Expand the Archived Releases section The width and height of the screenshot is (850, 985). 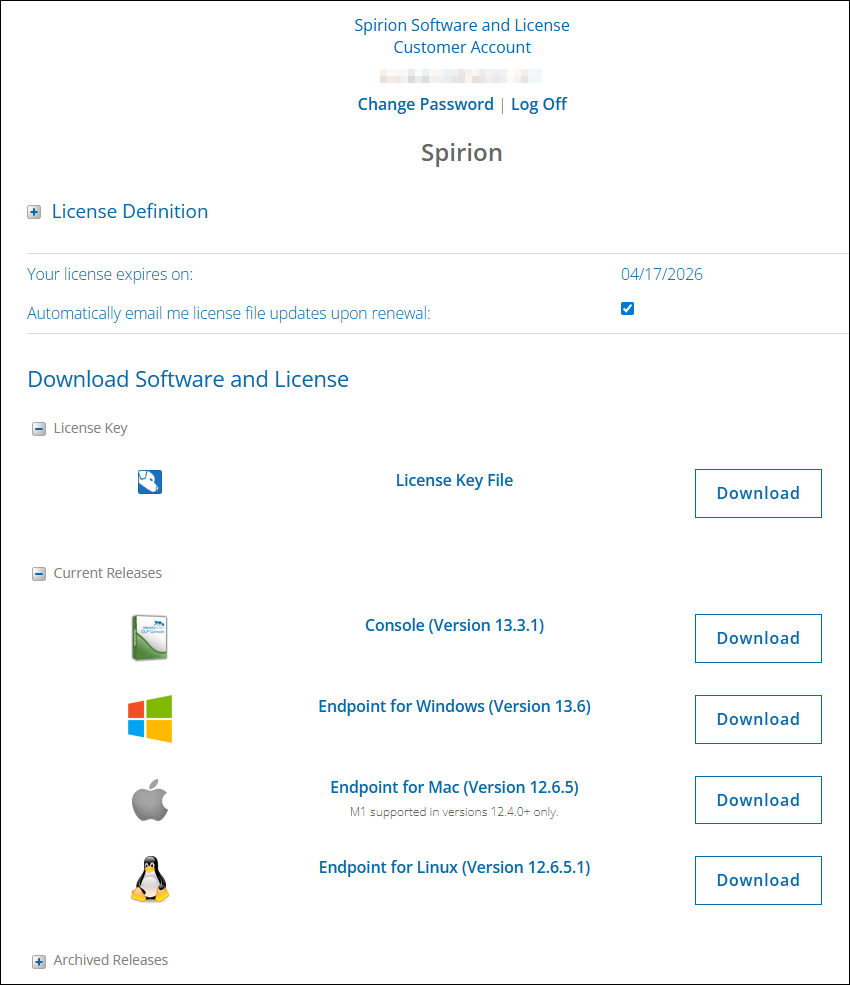click(39, 962)
